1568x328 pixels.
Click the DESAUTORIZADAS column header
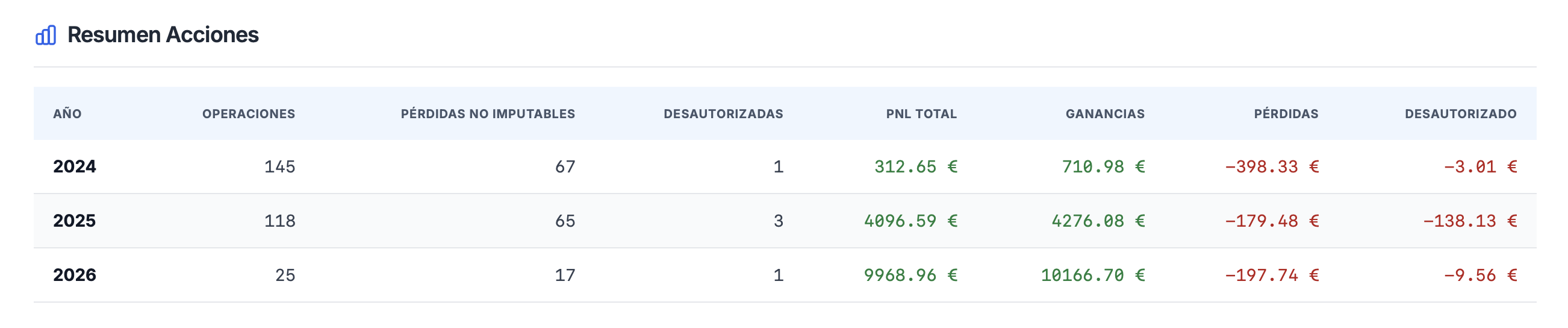coord(723,114)
